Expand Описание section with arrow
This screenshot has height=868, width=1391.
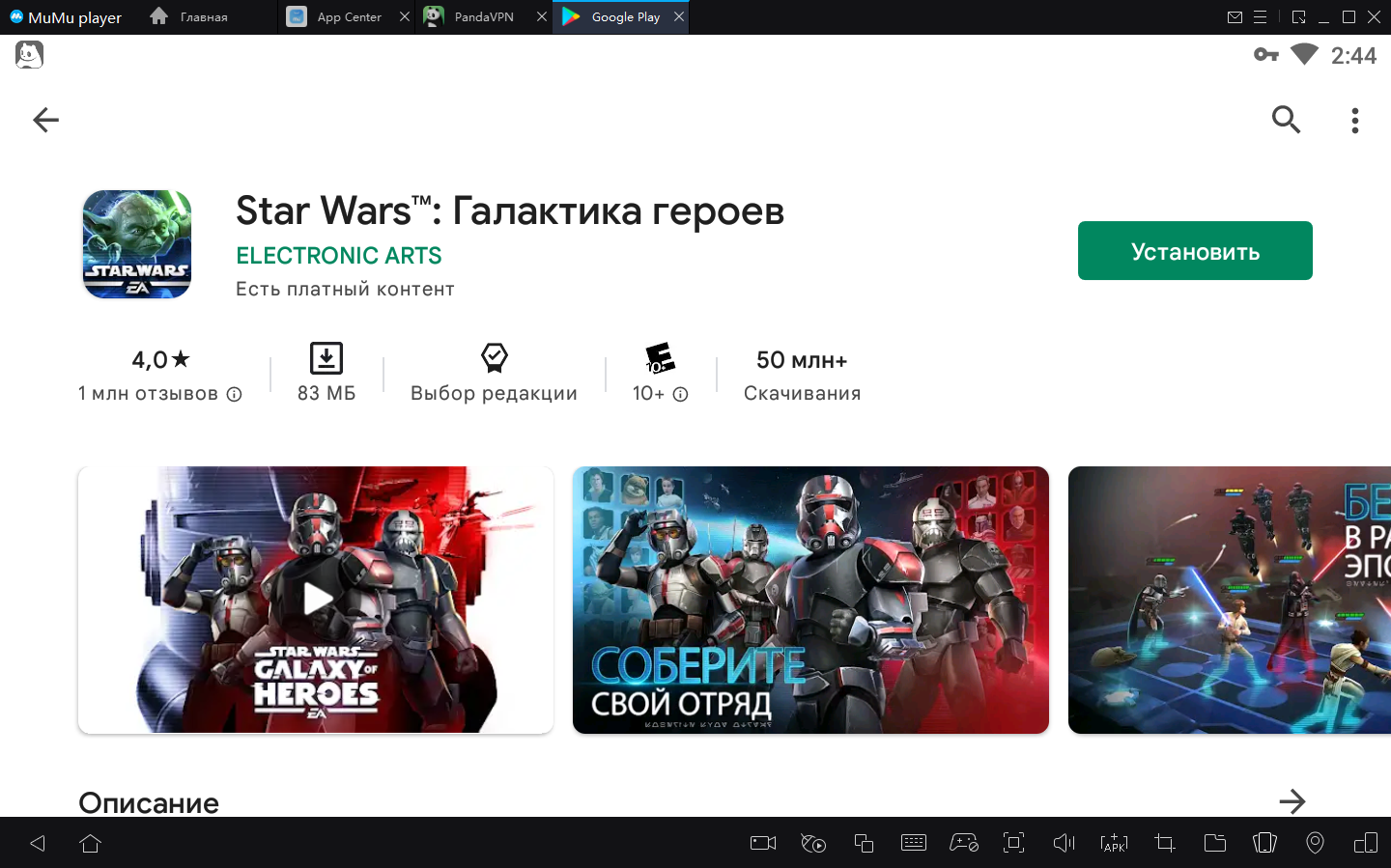tap(1292, 801)
